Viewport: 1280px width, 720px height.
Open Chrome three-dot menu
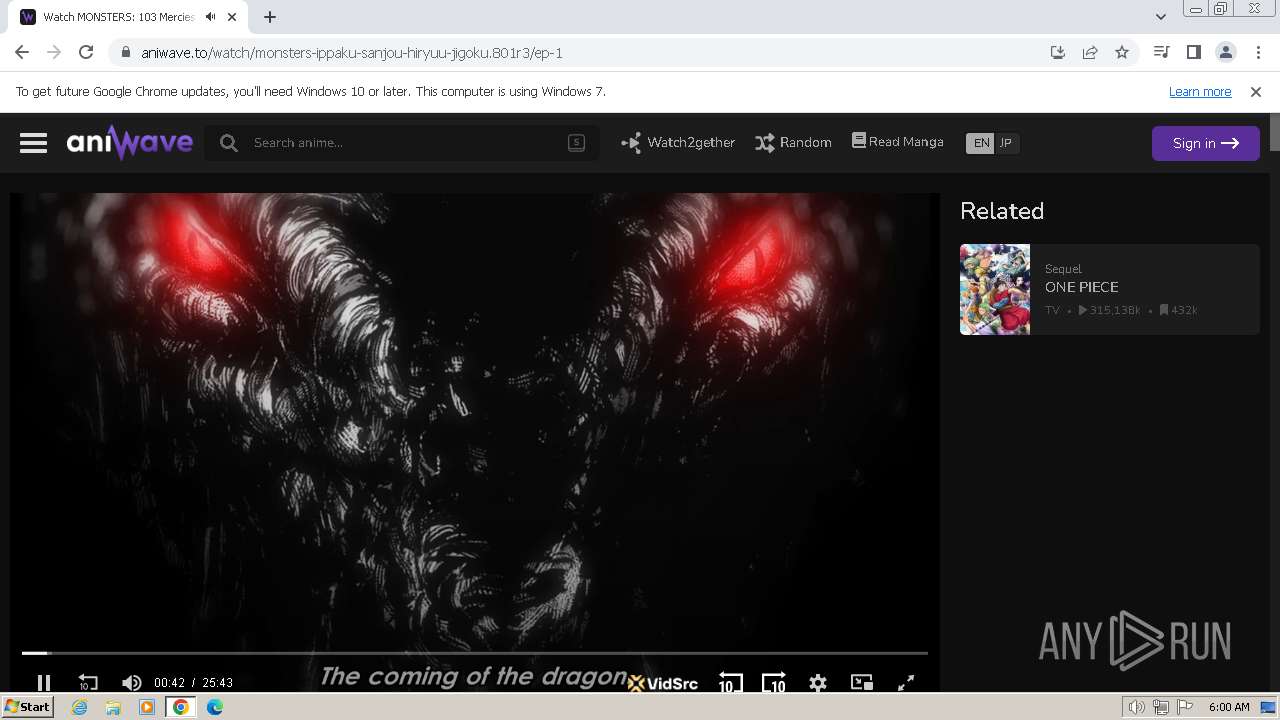tap(1257, 53)
